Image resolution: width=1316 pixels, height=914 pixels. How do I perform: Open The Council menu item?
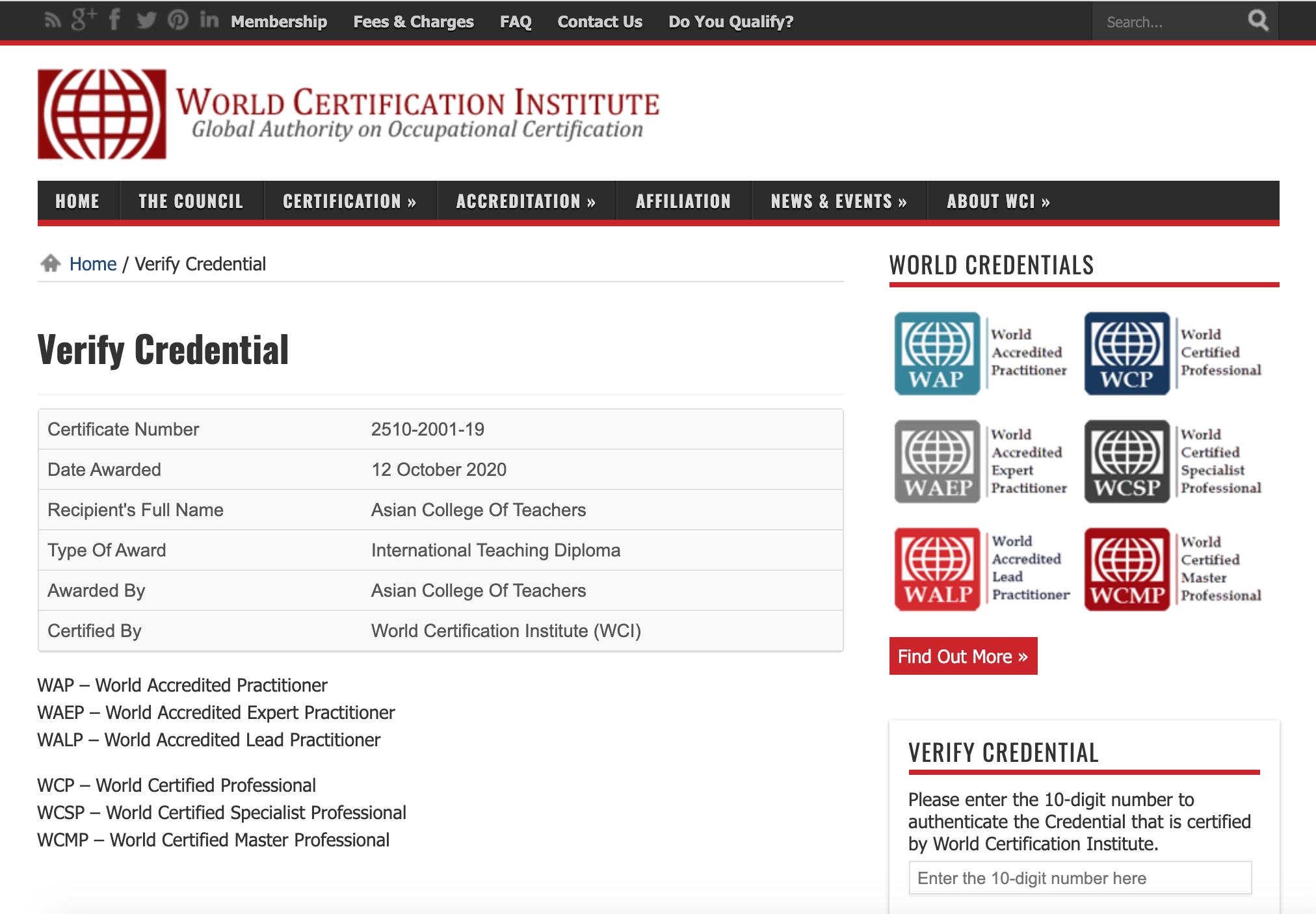click(191, 202)
